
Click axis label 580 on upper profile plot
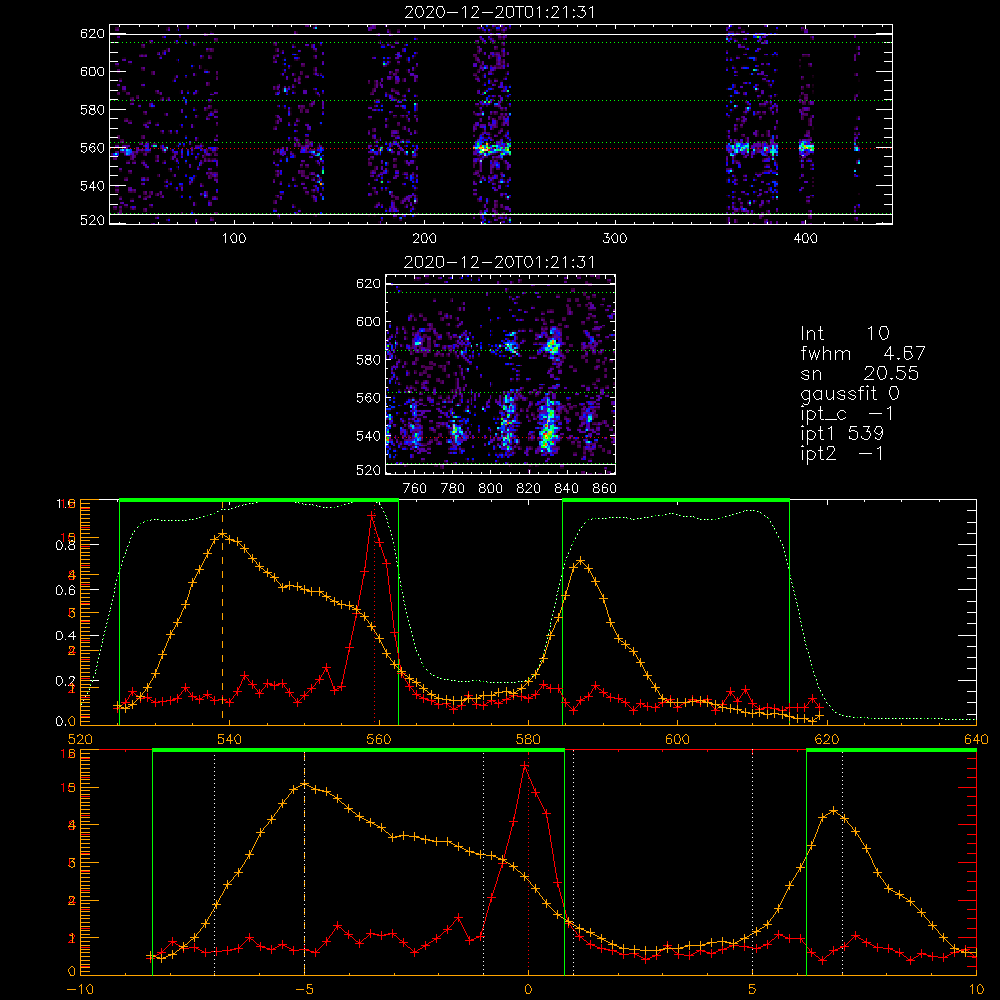[528, 739]
